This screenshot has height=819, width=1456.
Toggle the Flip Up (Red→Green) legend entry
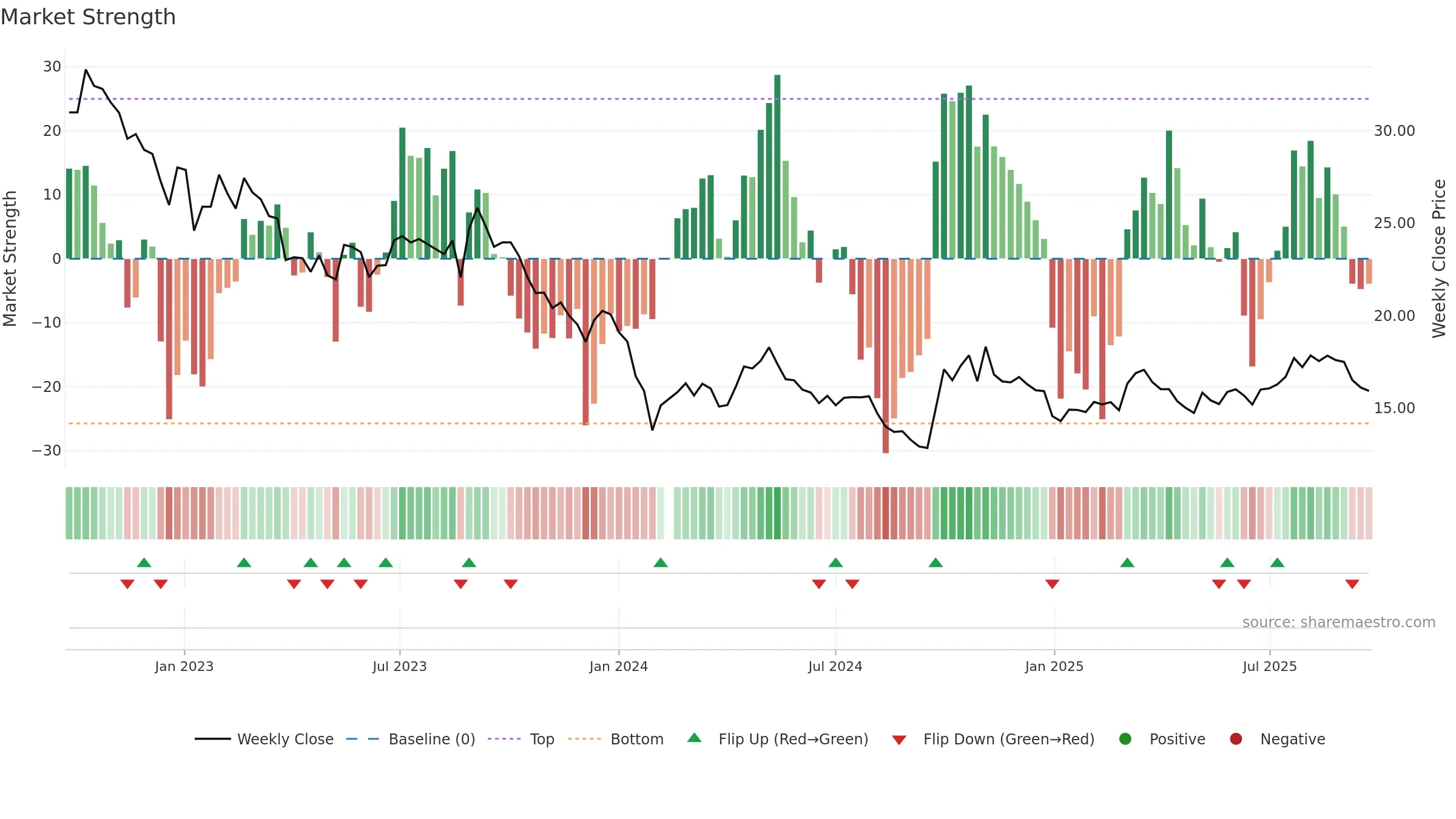point(778,739)
